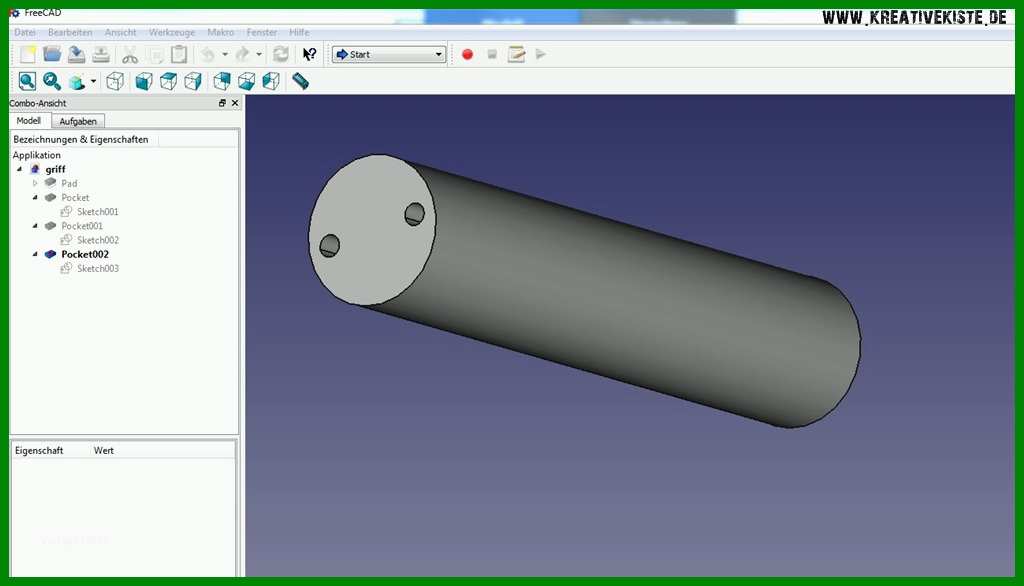Select Sketch002 in the model tree

click(98, 240)
